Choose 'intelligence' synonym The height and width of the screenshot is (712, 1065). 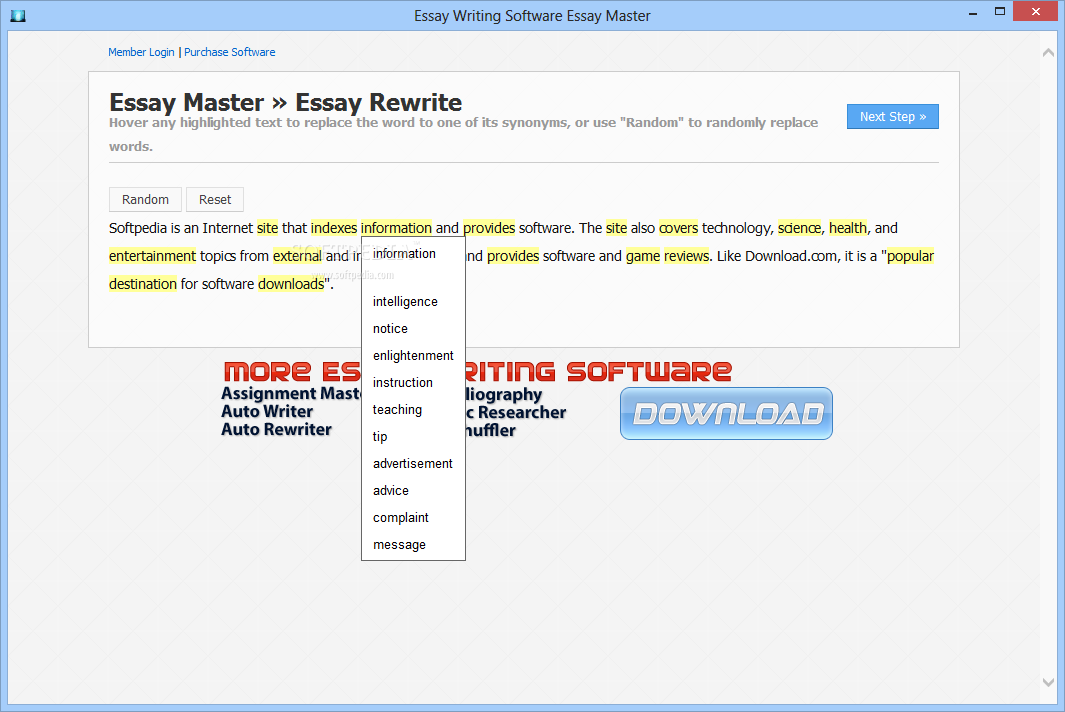tap(405, 302)
